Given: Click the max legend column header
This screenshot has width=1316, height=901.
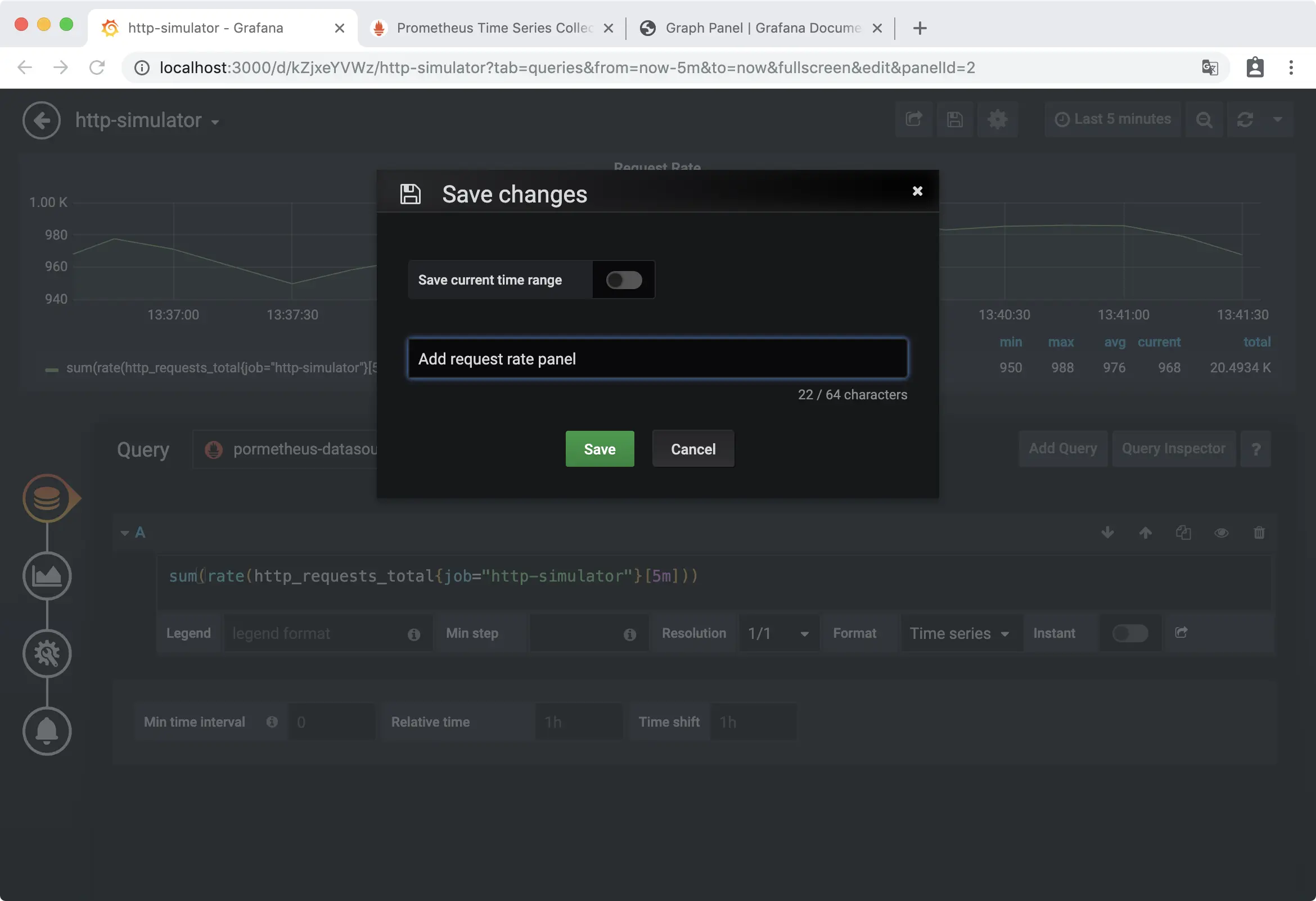Looking at the screenshot, I should click(x=1061, y=341).
